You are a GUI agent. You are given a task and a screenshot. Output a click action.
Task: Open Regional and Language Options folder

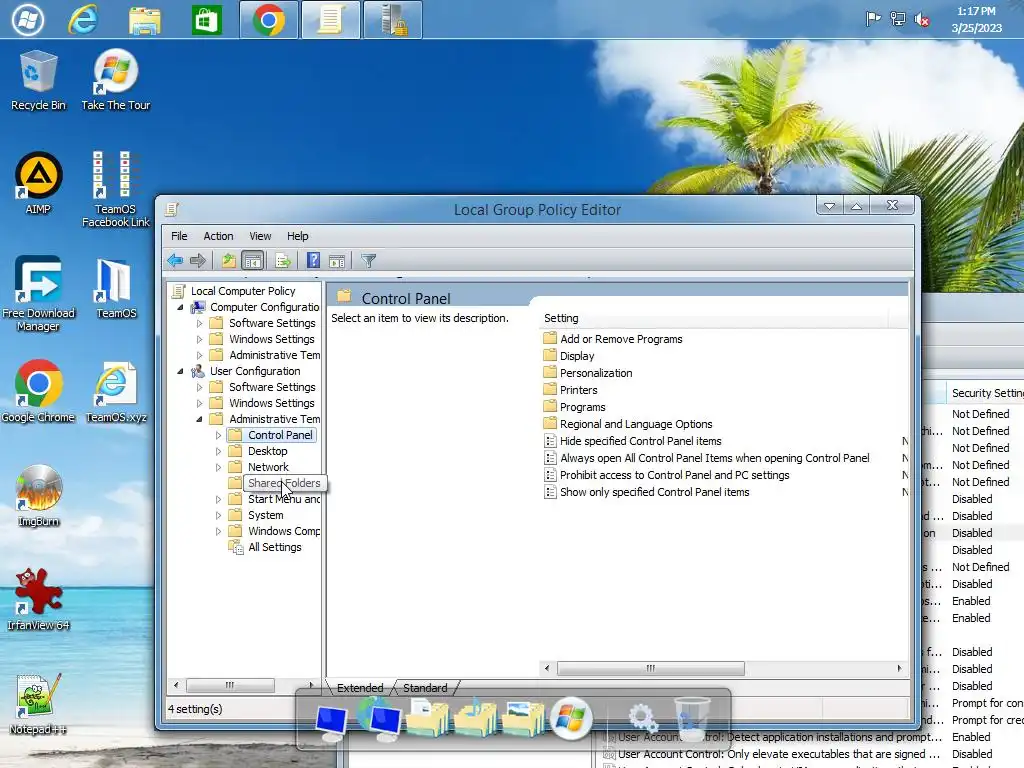point(636,424)
